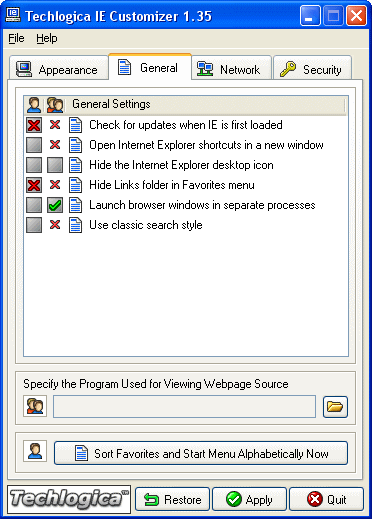Click the current-user column header icon
Viewport: 372px width, 519px height.
point(34,105)
